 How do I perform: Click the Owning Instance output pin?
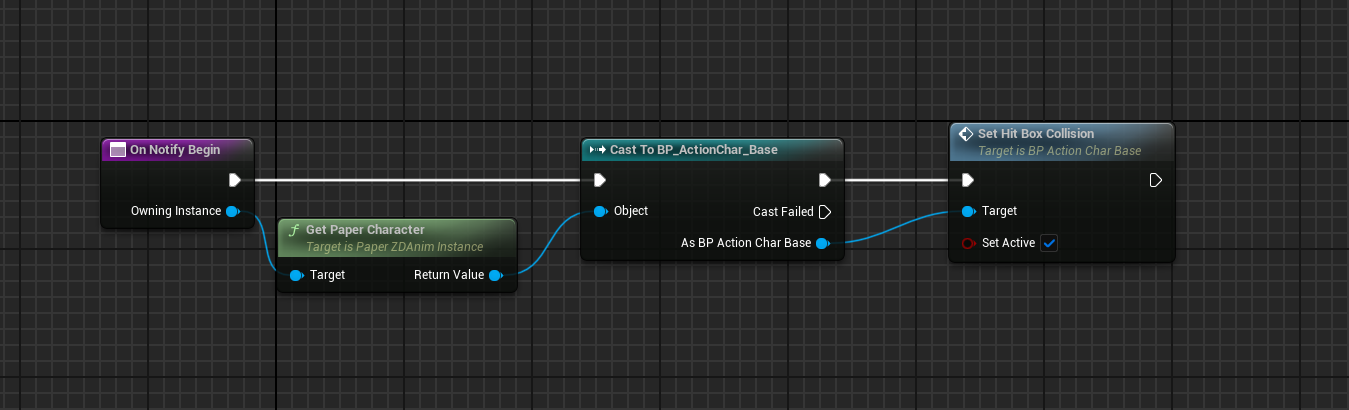(x=232, y=211)
